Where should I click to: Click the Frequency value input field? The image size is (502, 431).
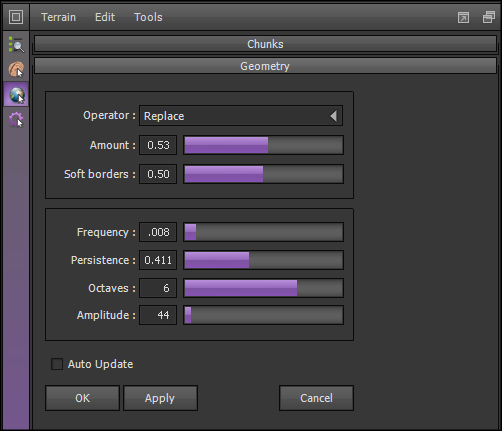(158, 232)
